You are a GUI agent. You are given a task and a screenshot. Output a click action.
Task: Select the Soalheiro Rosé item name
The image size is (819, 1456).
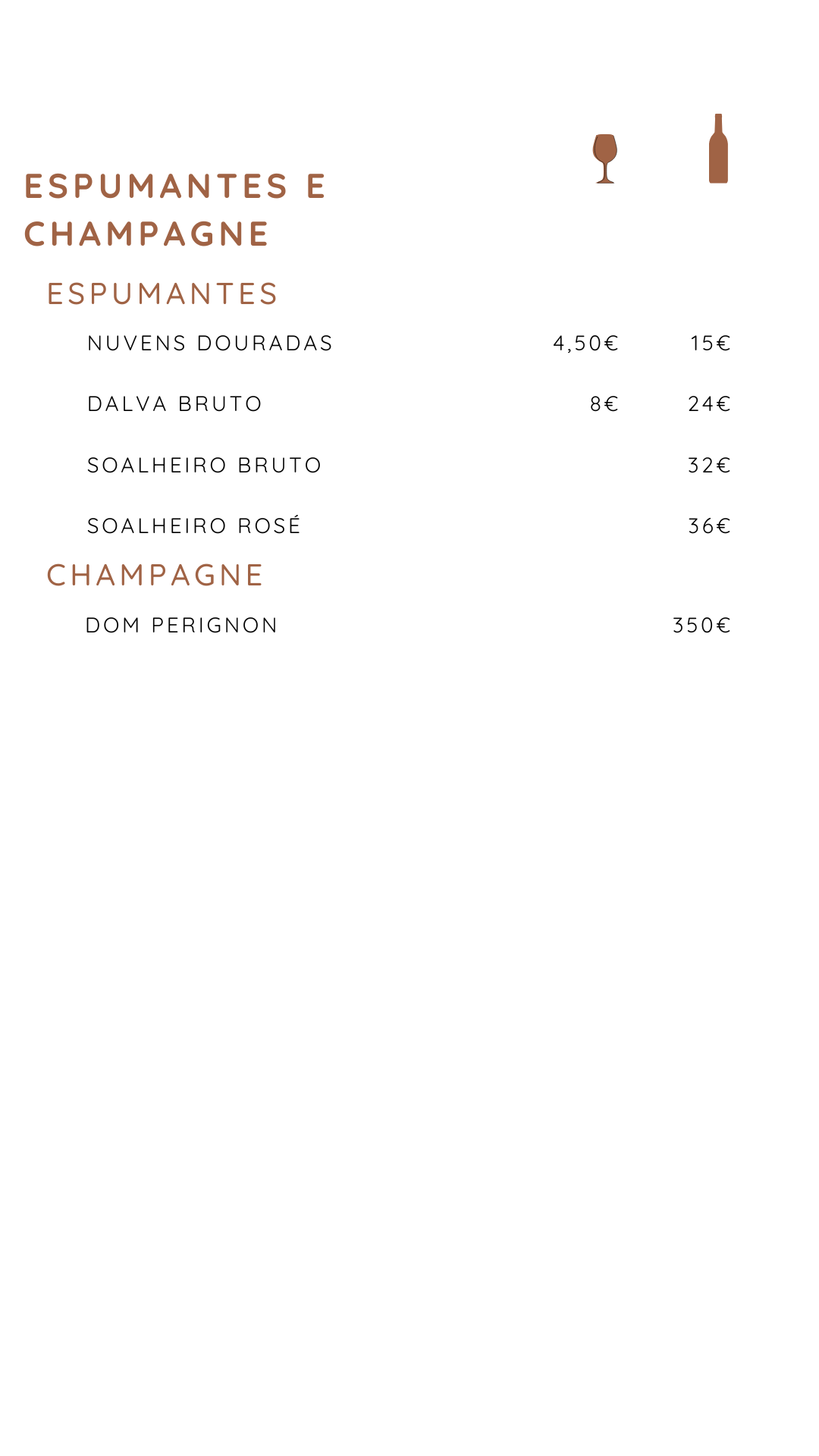point(194,526)
